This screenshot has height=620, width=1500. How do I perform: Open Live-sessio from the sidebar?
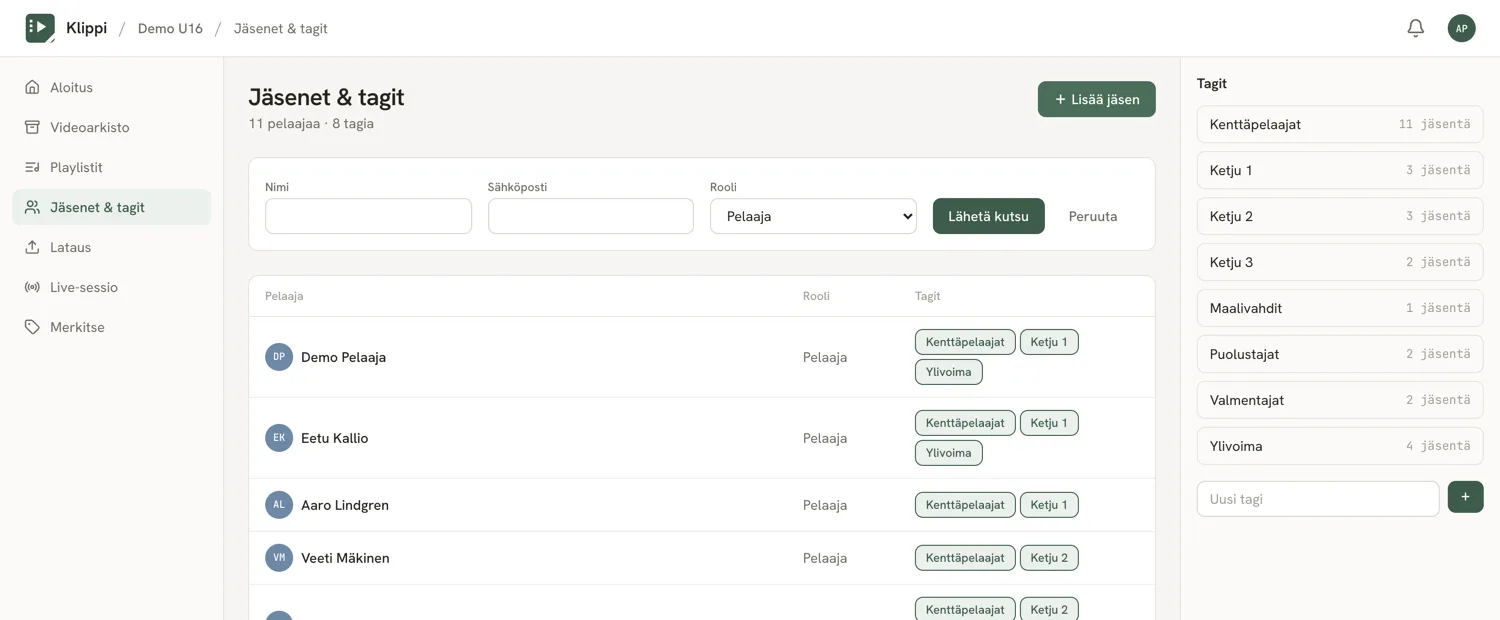112,287
